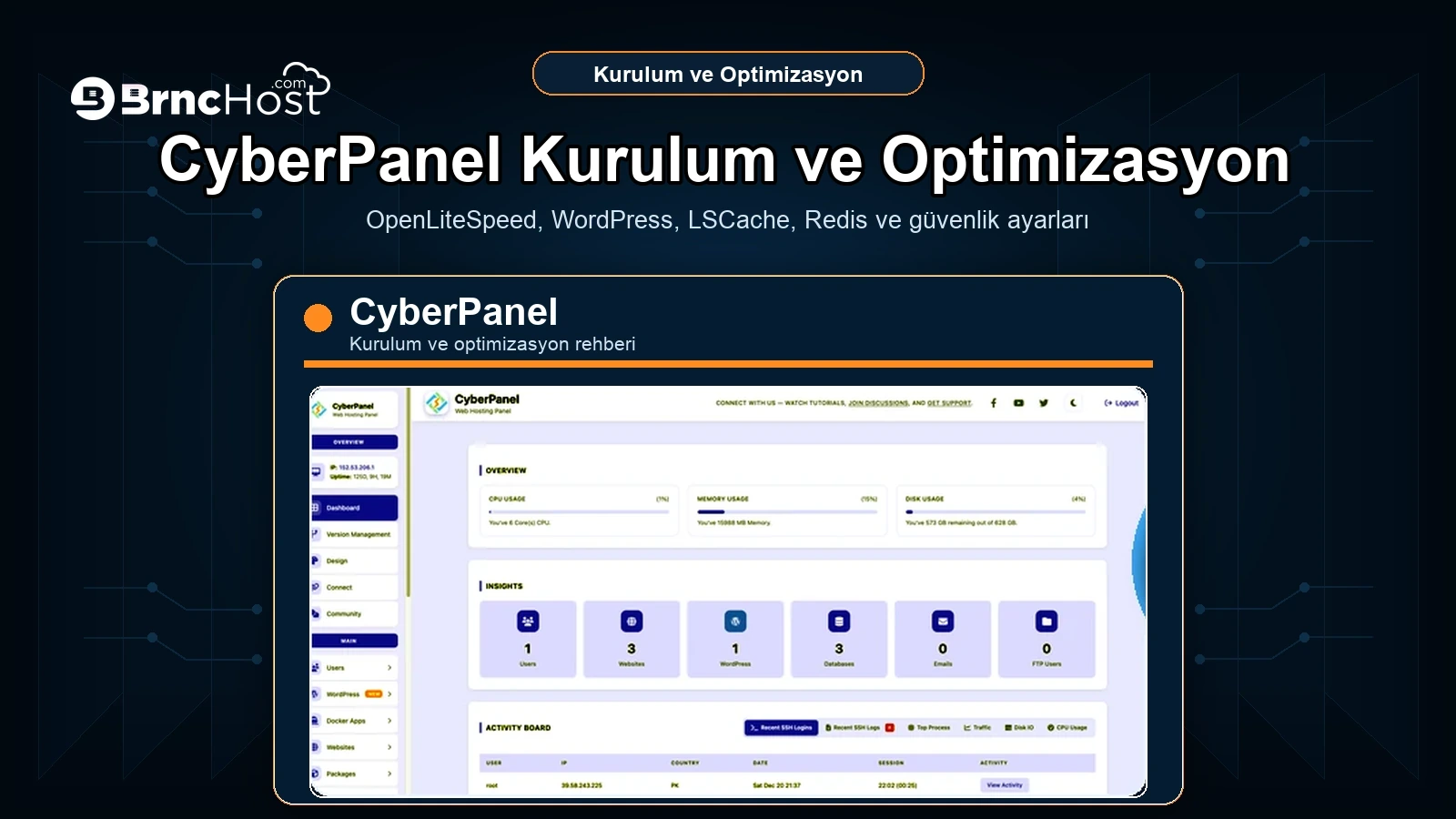Open the Dashboard sidebar item
The width and height of the screenshot is (1456, 819).
tap(355, 508)
